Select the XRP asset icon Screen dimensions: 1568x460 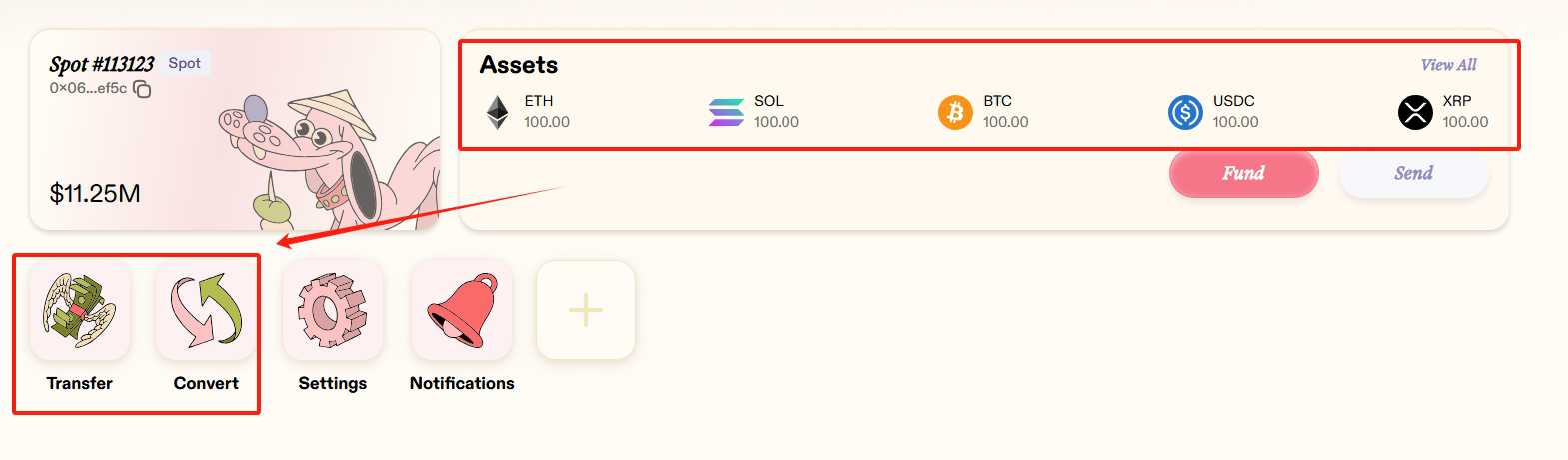coord(1415,112)
